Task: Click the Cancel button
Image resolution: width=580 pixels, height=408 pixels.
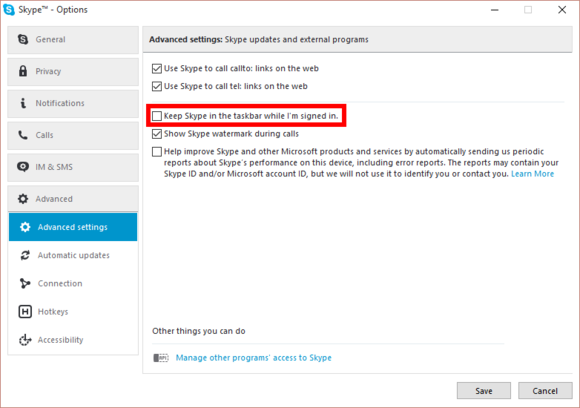Action: (545, 391)
